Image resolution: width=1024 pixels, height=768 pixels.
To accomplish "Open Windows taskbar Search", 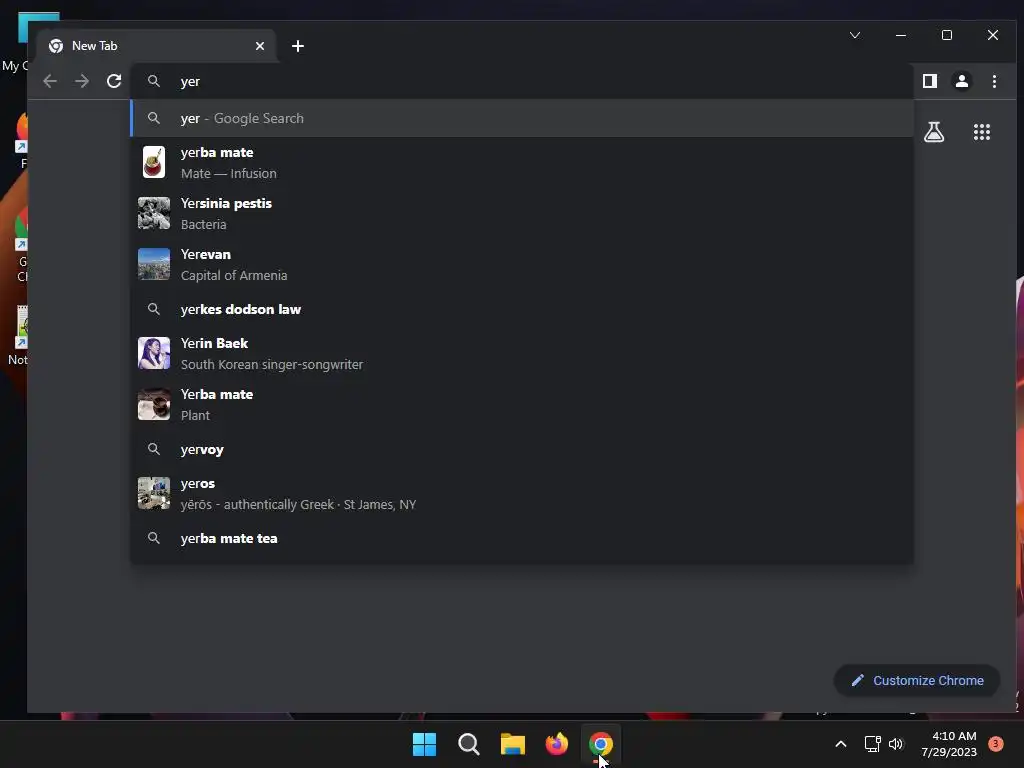I will (x=469, y=744).
